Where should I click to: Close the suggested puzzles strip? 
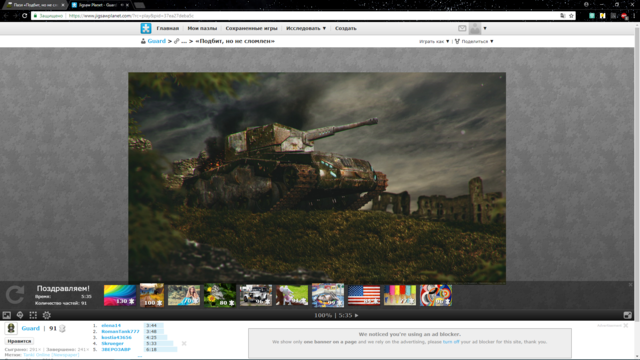click(630, 284)
